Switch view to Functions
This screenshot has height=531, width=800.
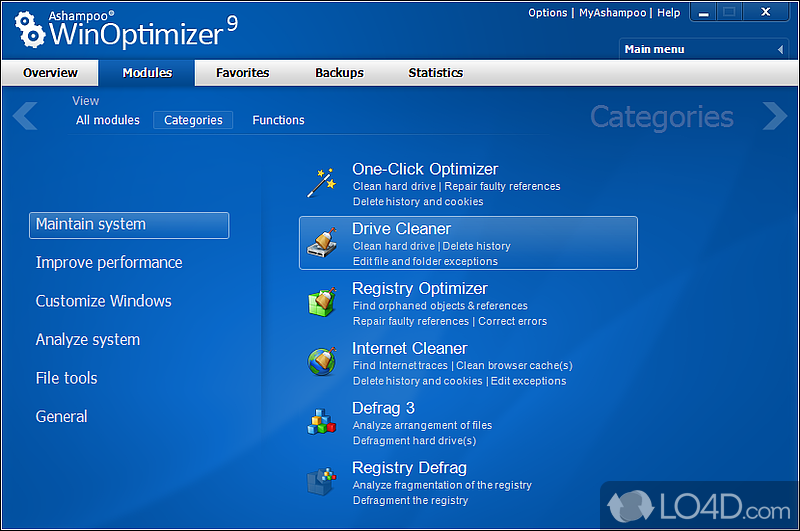point(278,120)
